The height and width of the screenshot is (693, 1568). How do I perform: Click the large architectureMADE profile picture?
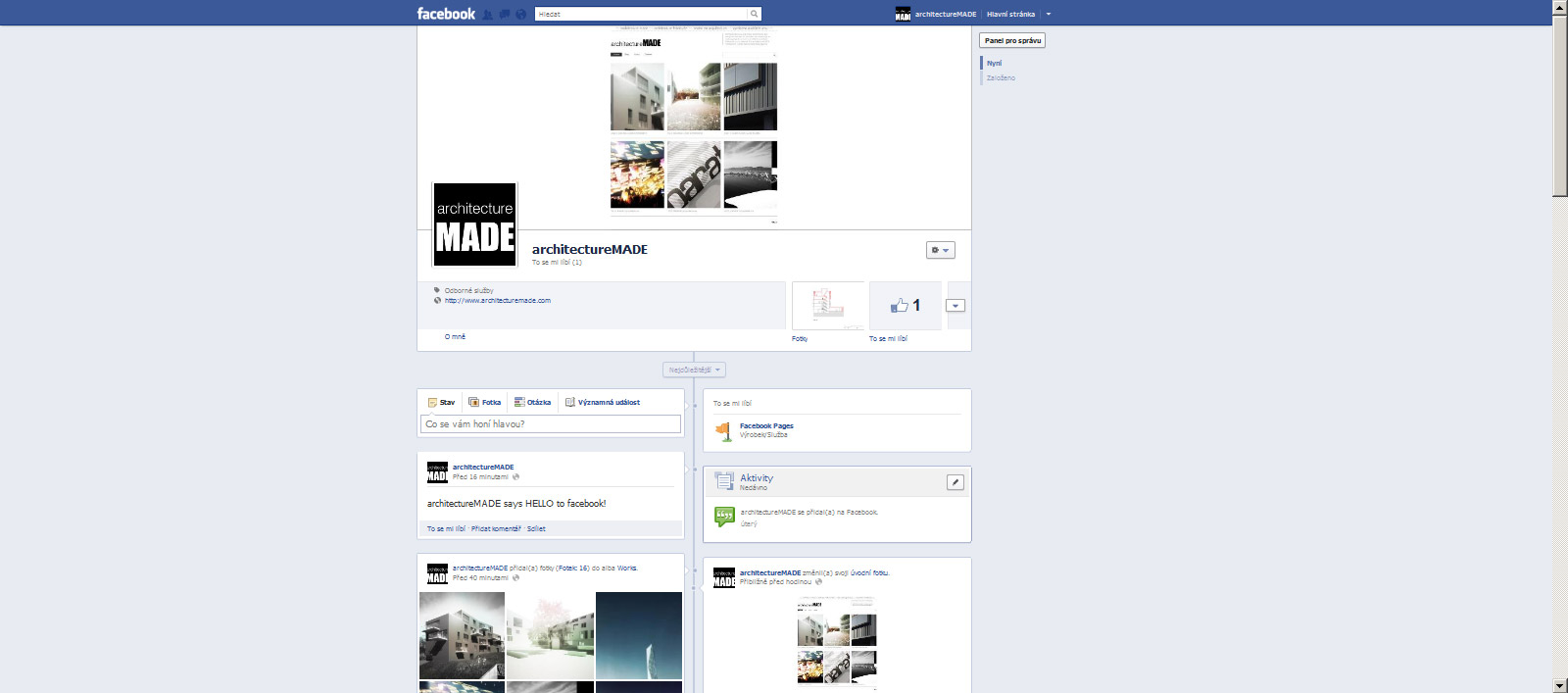tap(475, 224)
